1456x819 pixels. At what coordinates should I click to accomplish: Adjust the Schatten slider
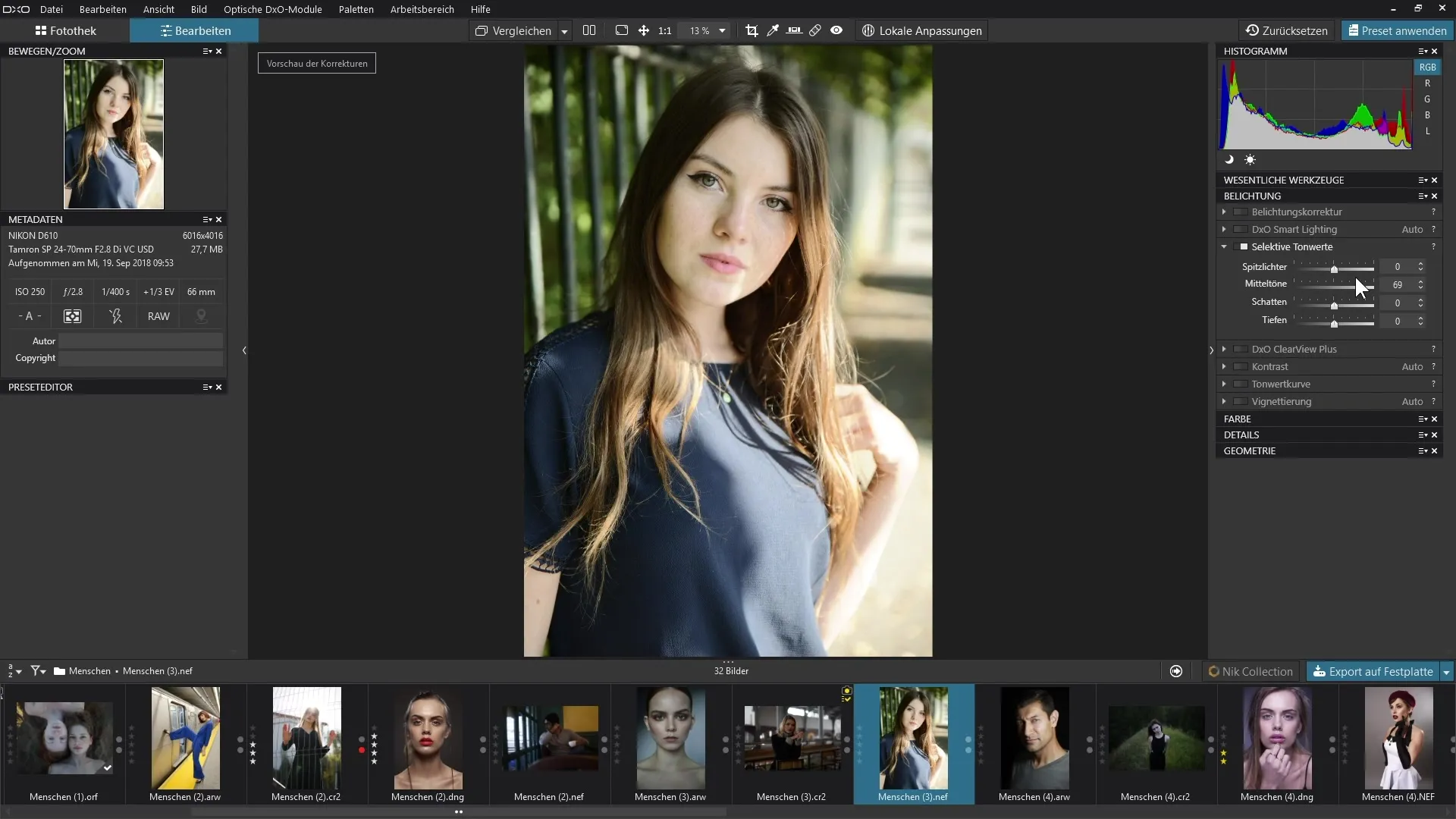[x=1334, y=304]
